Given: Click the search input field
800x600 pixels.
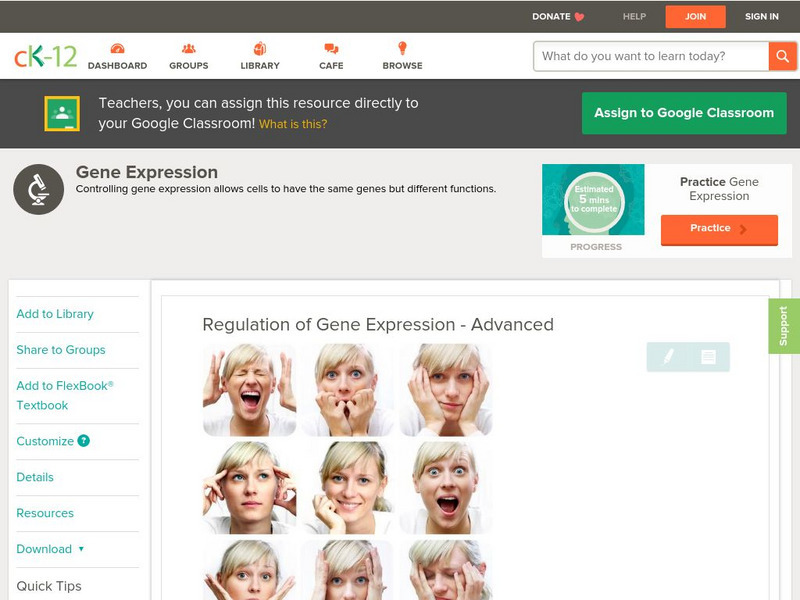Looking at the screenshot, I should click(x=645, y=56).
